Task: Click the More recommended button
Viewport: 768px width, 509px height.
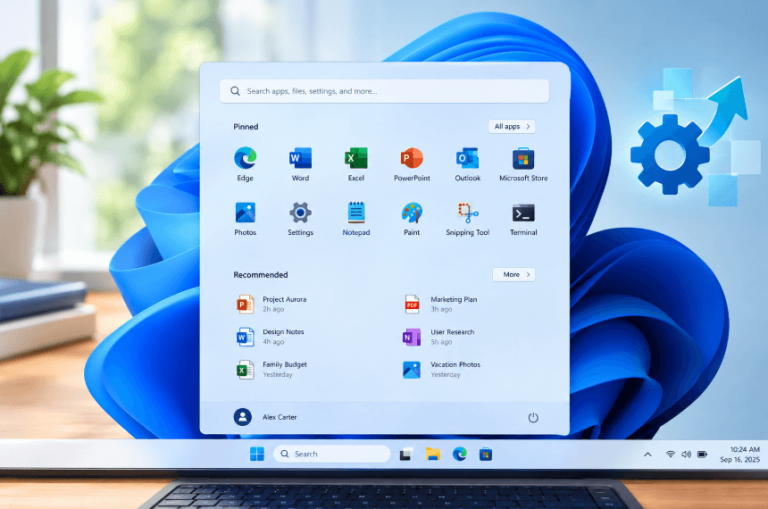Action: (x=514, y=274)
